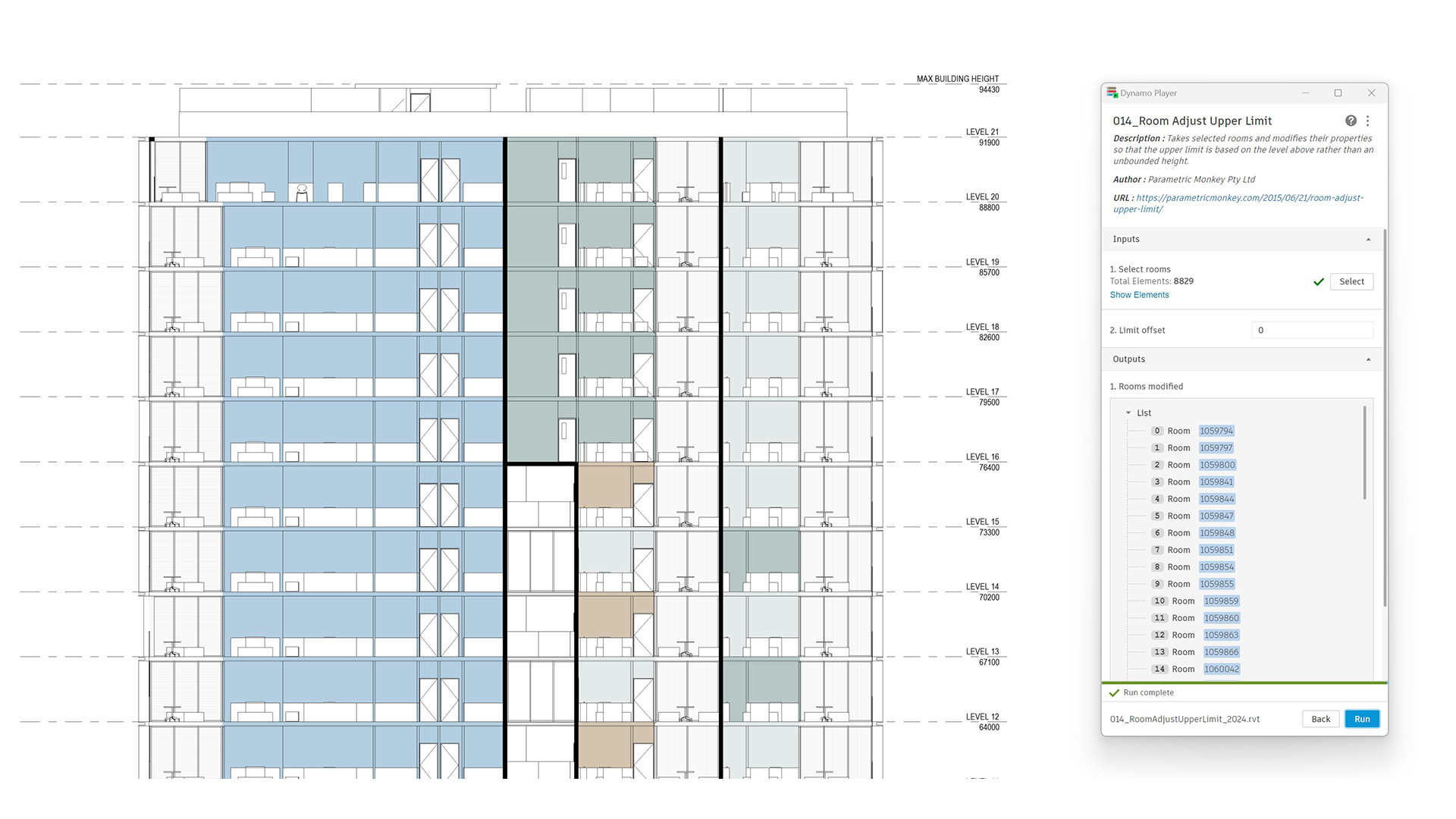Viewport: 1456px width, 819px height.
Task: Run the Room Adjust Upper Limit script
Action: pyautogui.click(x=1362, y=719)
